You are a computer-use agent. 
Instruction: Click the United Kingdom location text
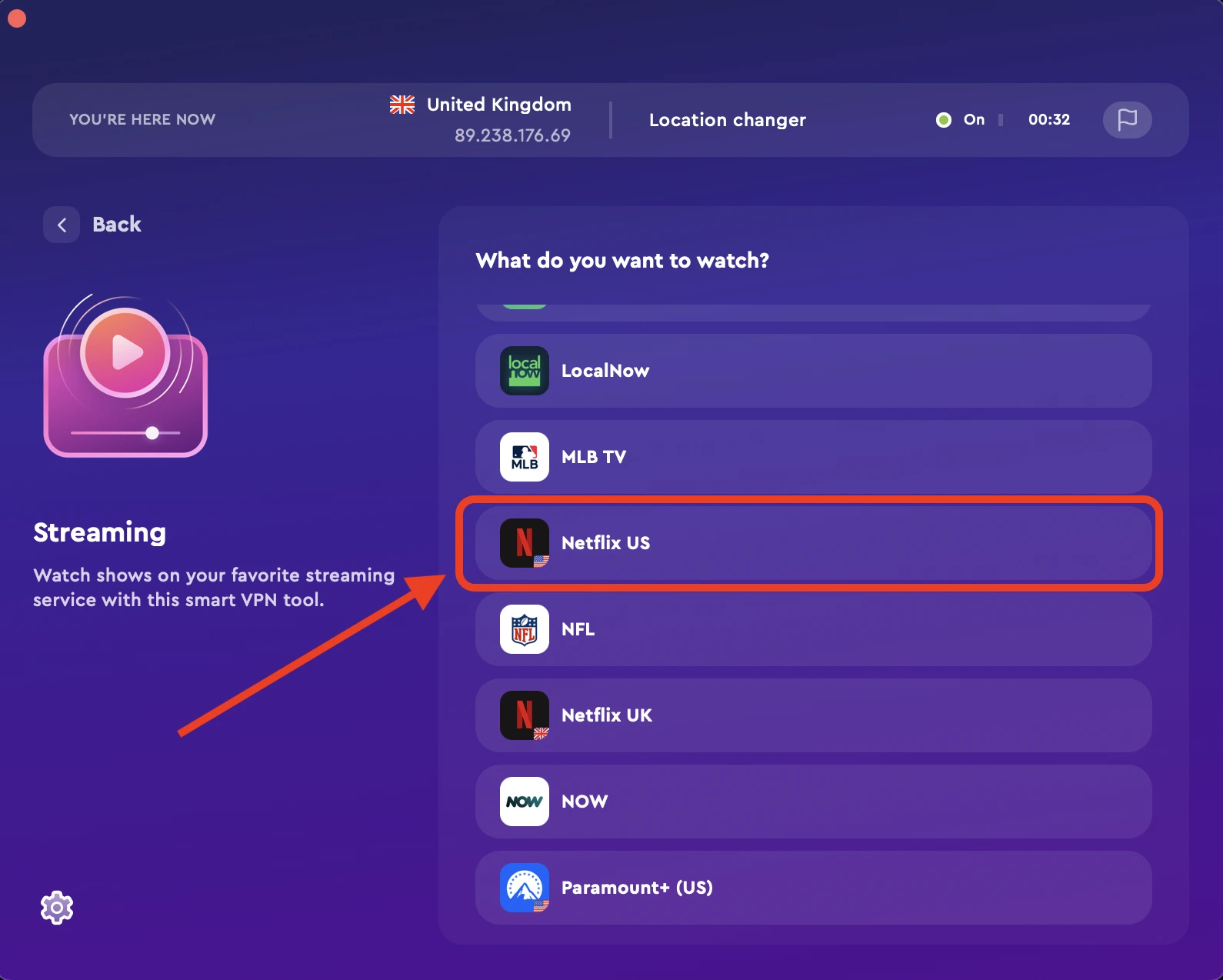[499, 105]
